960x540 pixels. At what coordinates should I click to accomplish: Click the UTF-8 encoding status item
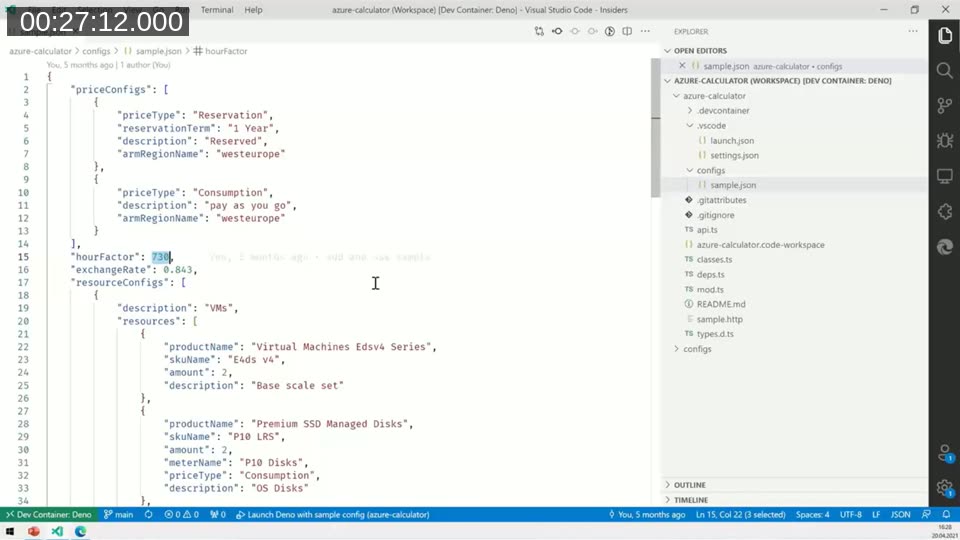(x=850, y=515)
